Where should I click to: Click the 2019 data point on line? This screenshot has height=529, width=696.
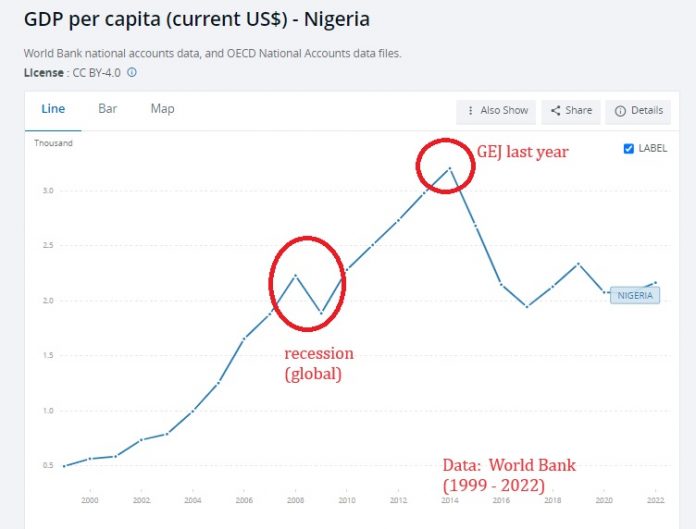579,264
